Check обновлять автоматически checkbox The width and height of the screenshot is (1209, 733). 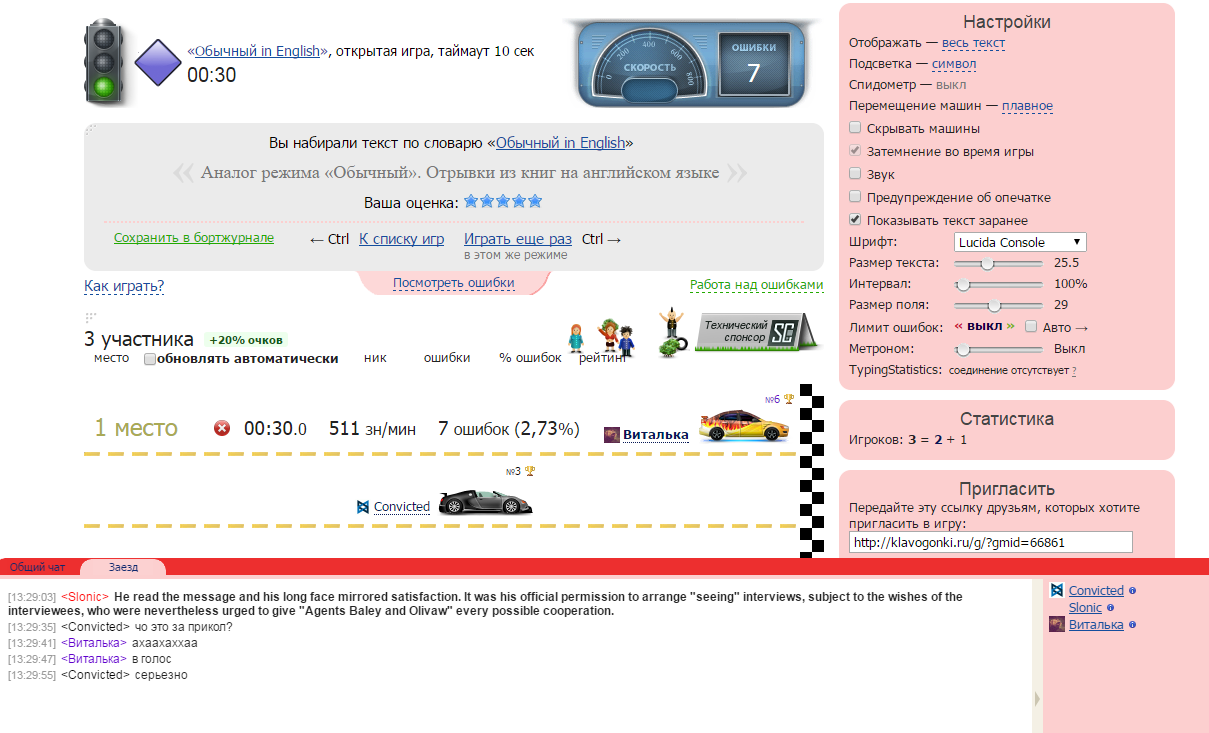pos(150,359)
